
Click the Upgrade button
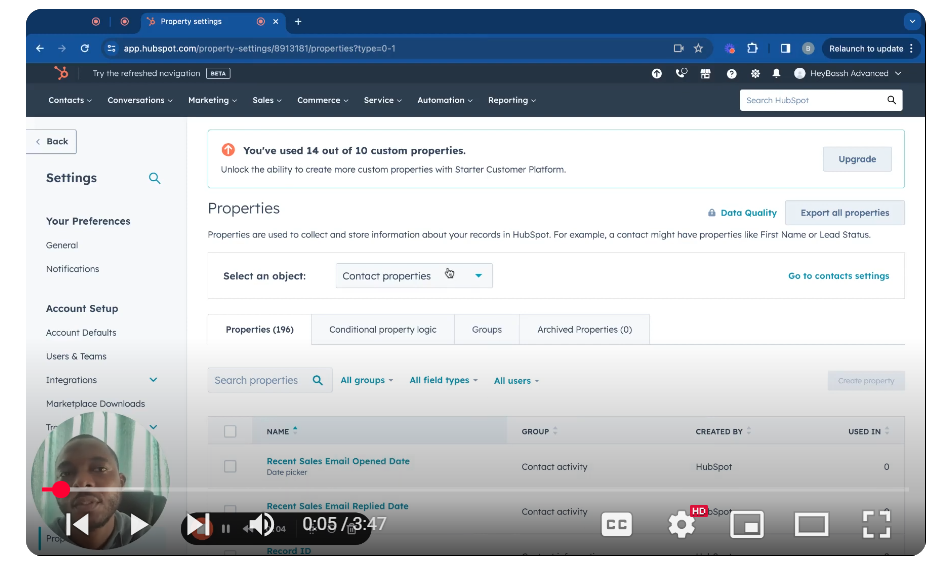click(857, 159)
